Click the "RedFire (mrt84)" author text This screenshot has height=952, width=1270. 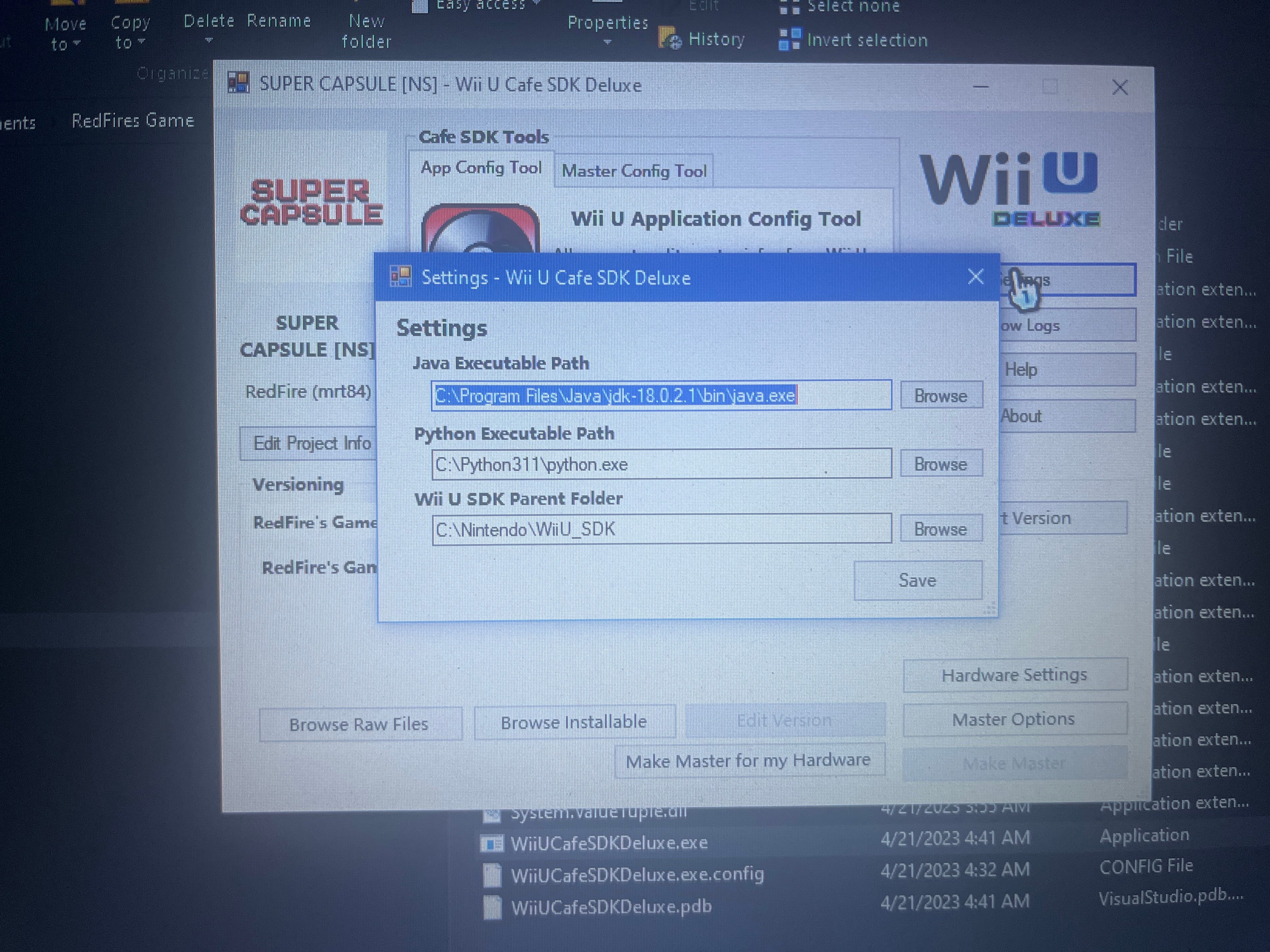pos(308,391)
